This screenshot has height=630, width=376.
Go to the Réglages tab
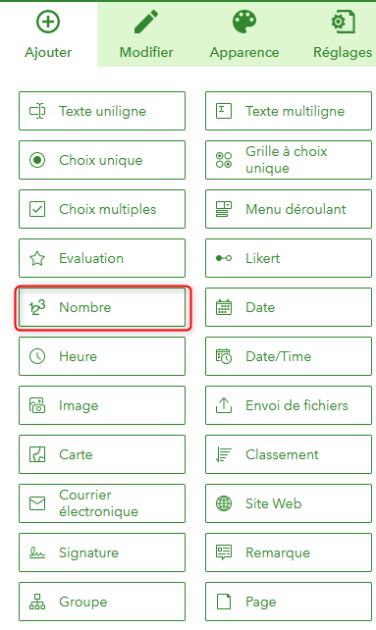coord(342,34)
